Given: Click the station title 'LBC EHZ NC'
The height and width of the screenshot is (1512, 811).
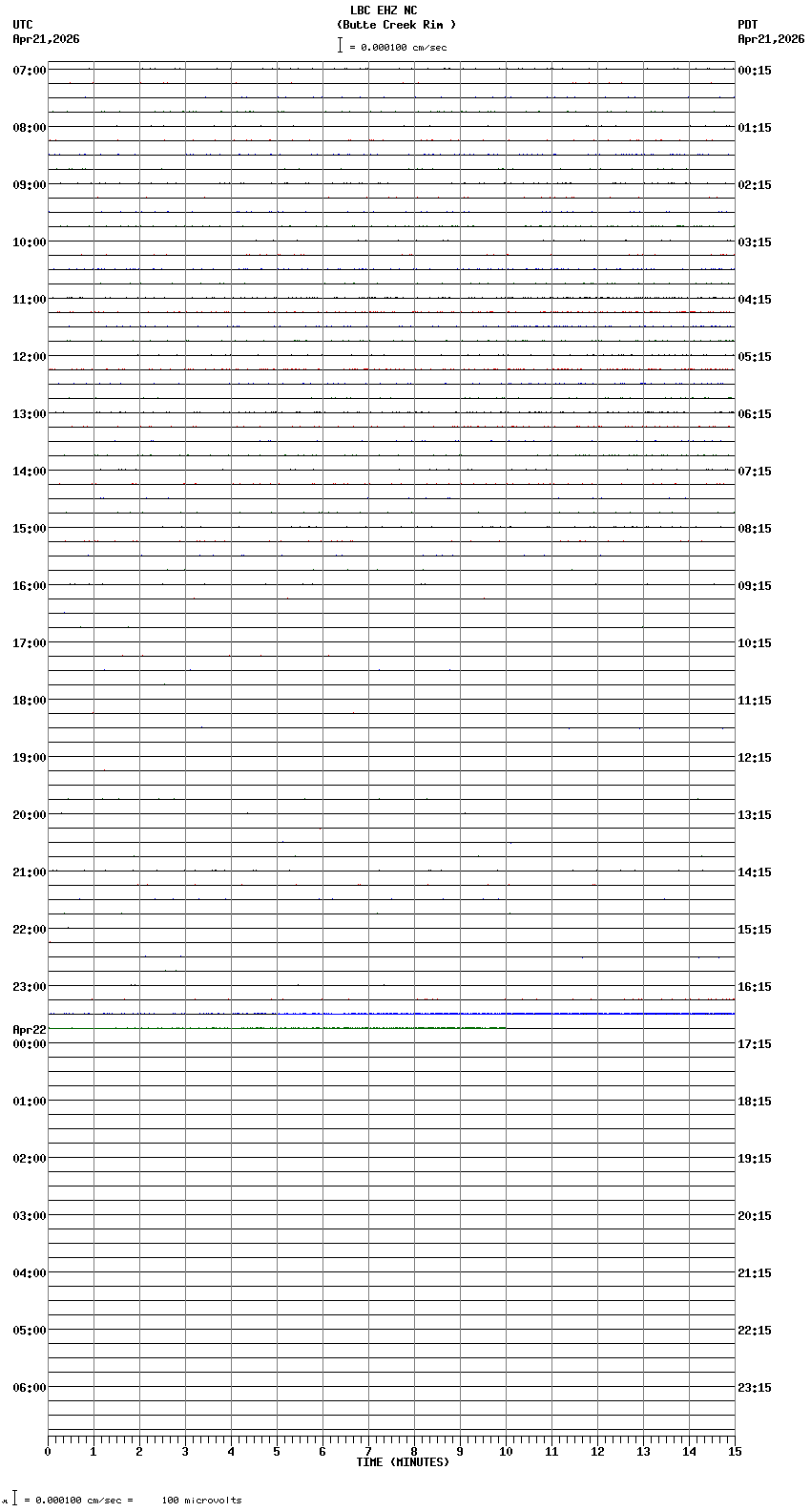Looking at the screenshot, I should [x=384, y=10].
